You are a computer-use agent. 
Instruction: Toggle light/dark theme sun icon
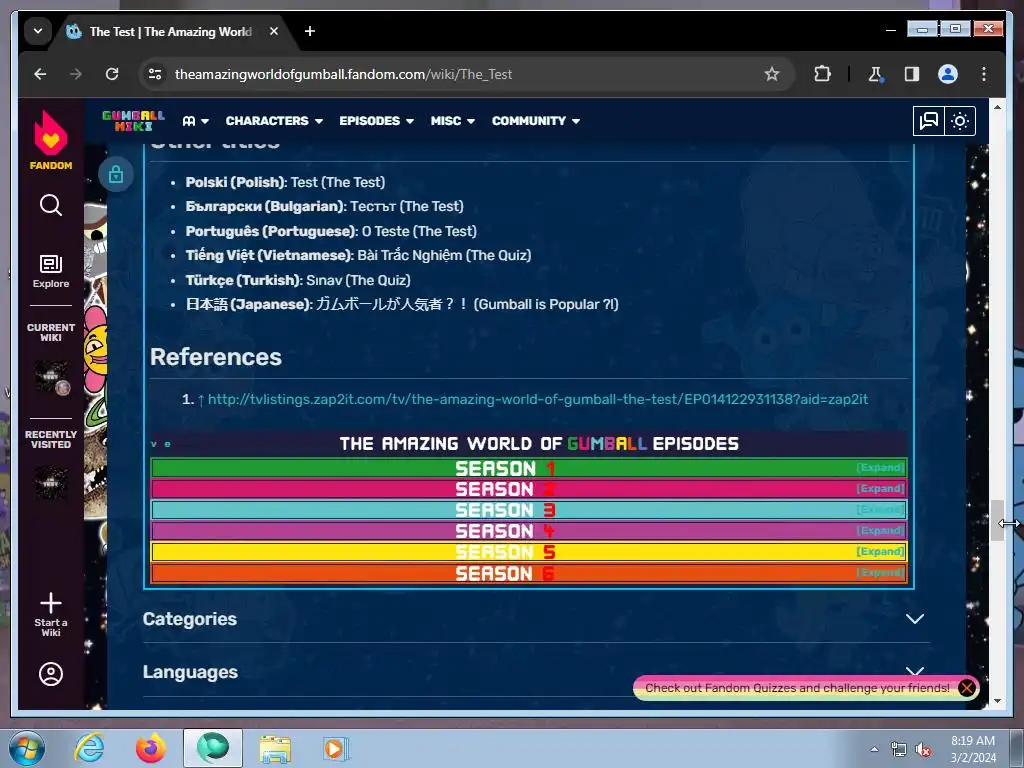point(960,121)
